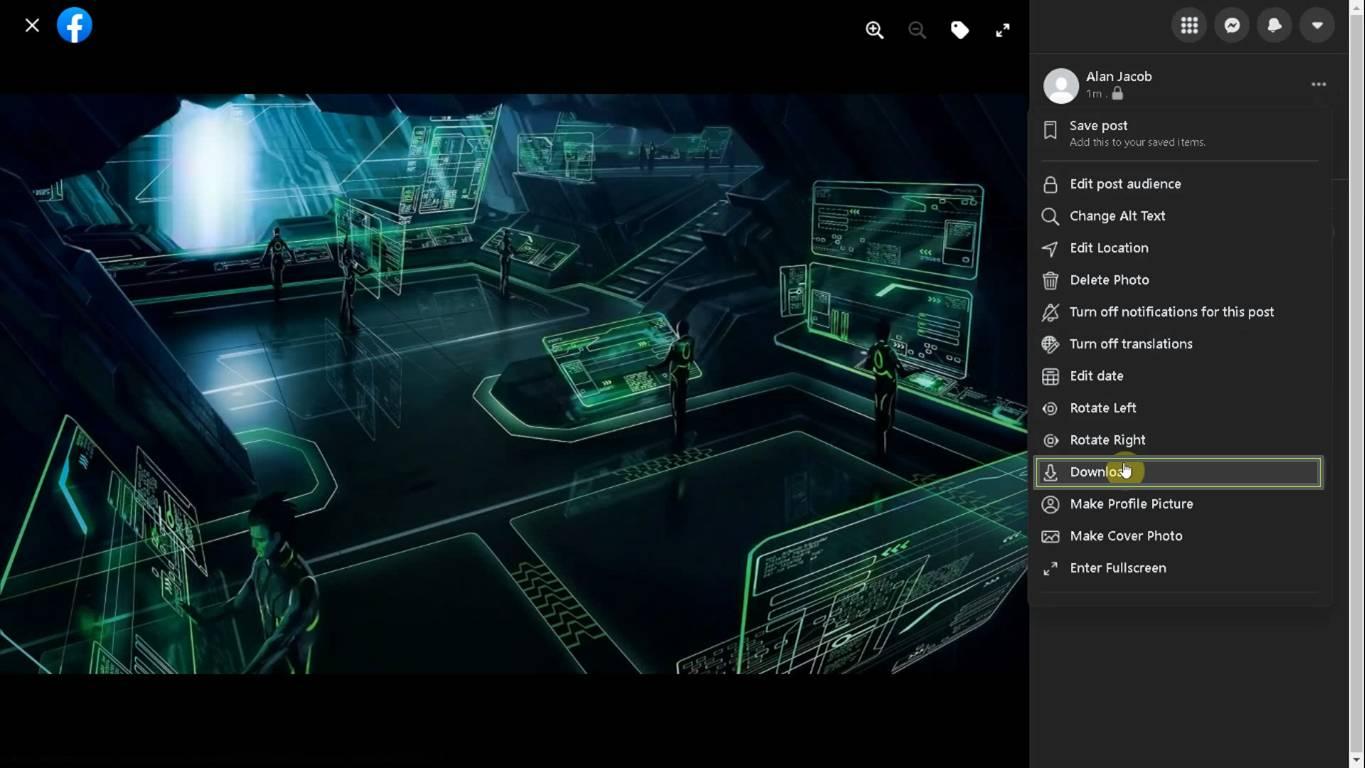Screen dimensions: 1365x768
Task: Click Alan Jacob's profile avatar
Action: click(1061, 85)
